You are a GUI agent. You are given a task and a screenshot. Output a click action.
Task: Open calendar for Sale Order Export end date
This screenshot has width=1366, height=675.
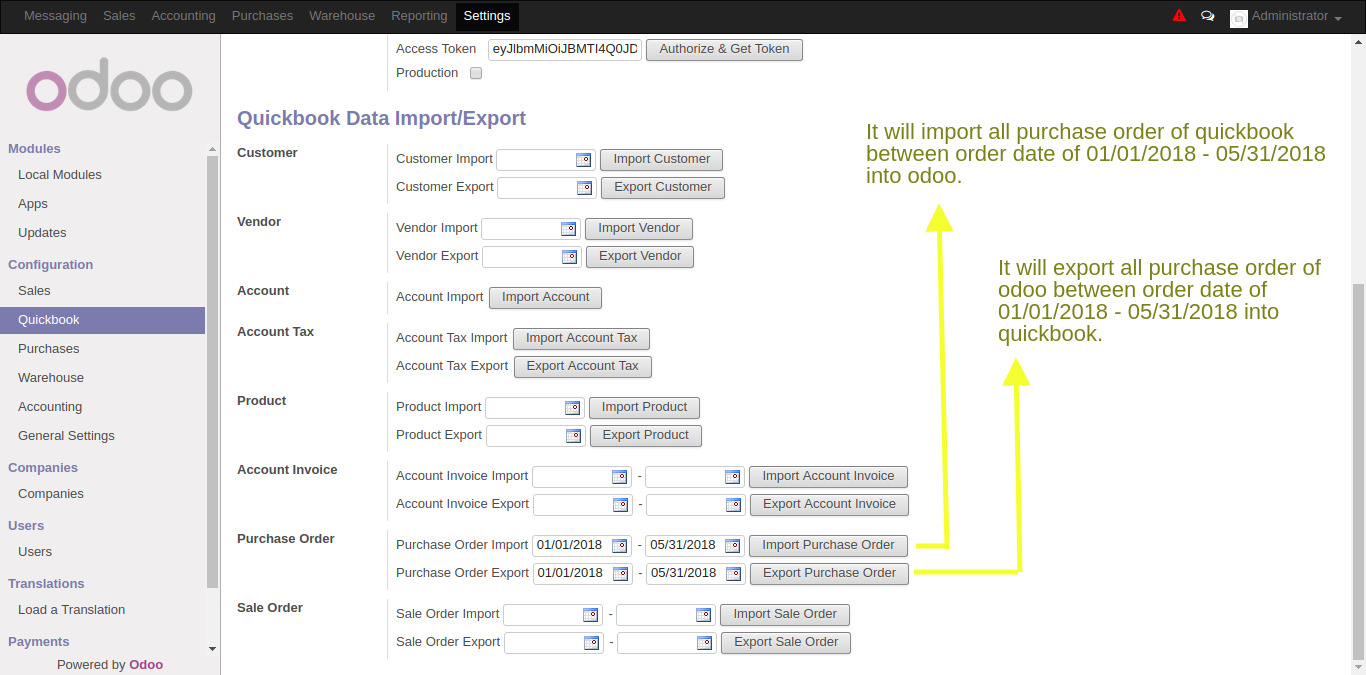click(704, 643)
